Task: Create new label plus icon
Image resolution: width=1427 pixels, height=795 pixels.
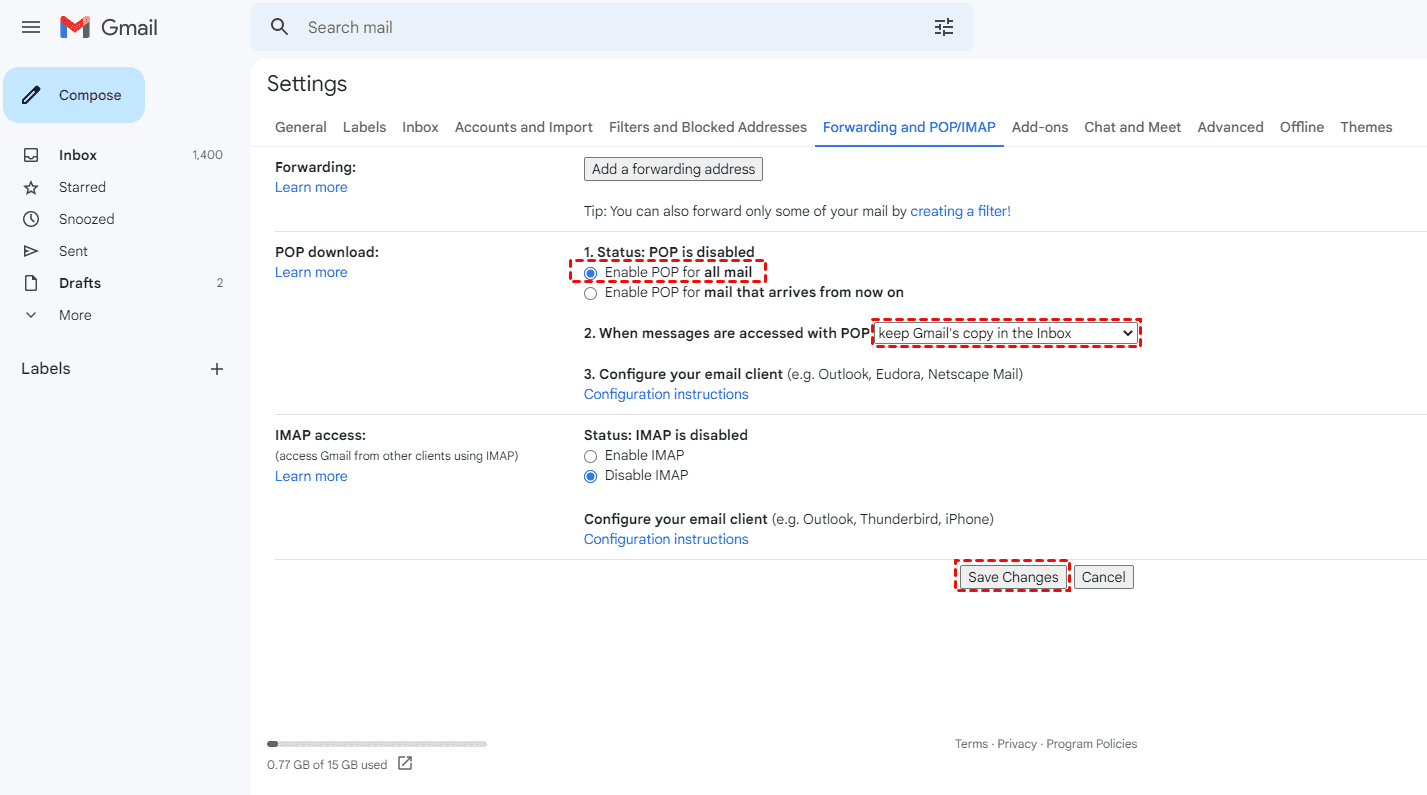Action: pyautogui.click(x=217, y=369)
